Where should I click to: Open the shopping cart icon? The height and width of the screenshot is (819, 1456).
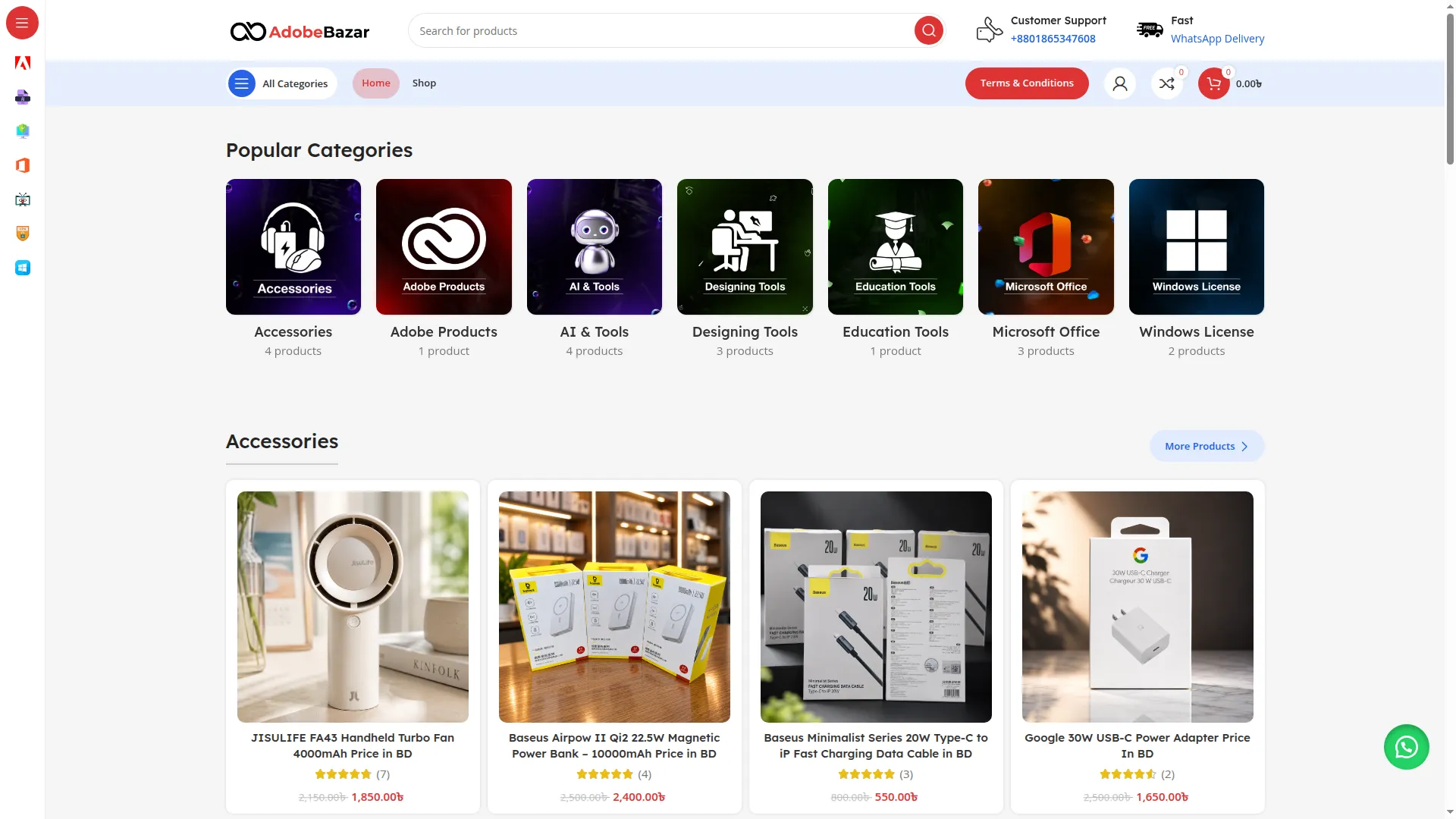point(1214,83)
